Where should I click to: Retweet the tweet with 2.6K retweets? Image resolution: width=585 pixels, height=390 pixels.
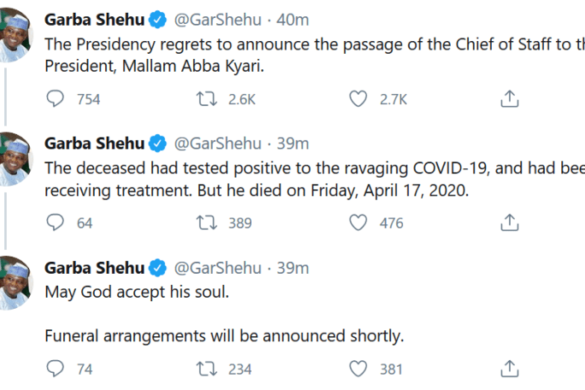pyautogui.click(x=207, y=99)
